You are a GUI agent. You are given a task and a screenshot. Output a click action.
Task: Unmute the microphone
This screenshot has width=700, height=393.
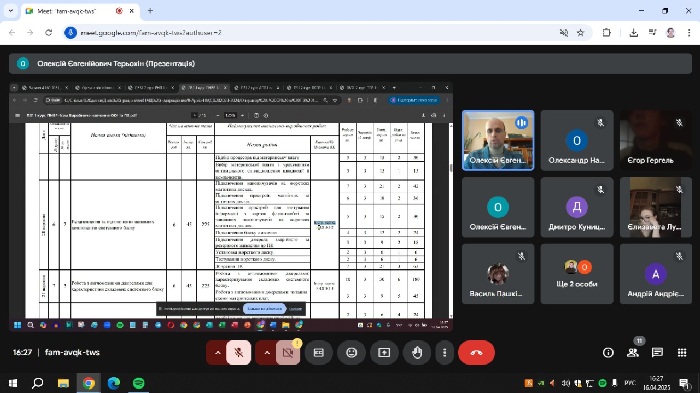click(238, 352)
